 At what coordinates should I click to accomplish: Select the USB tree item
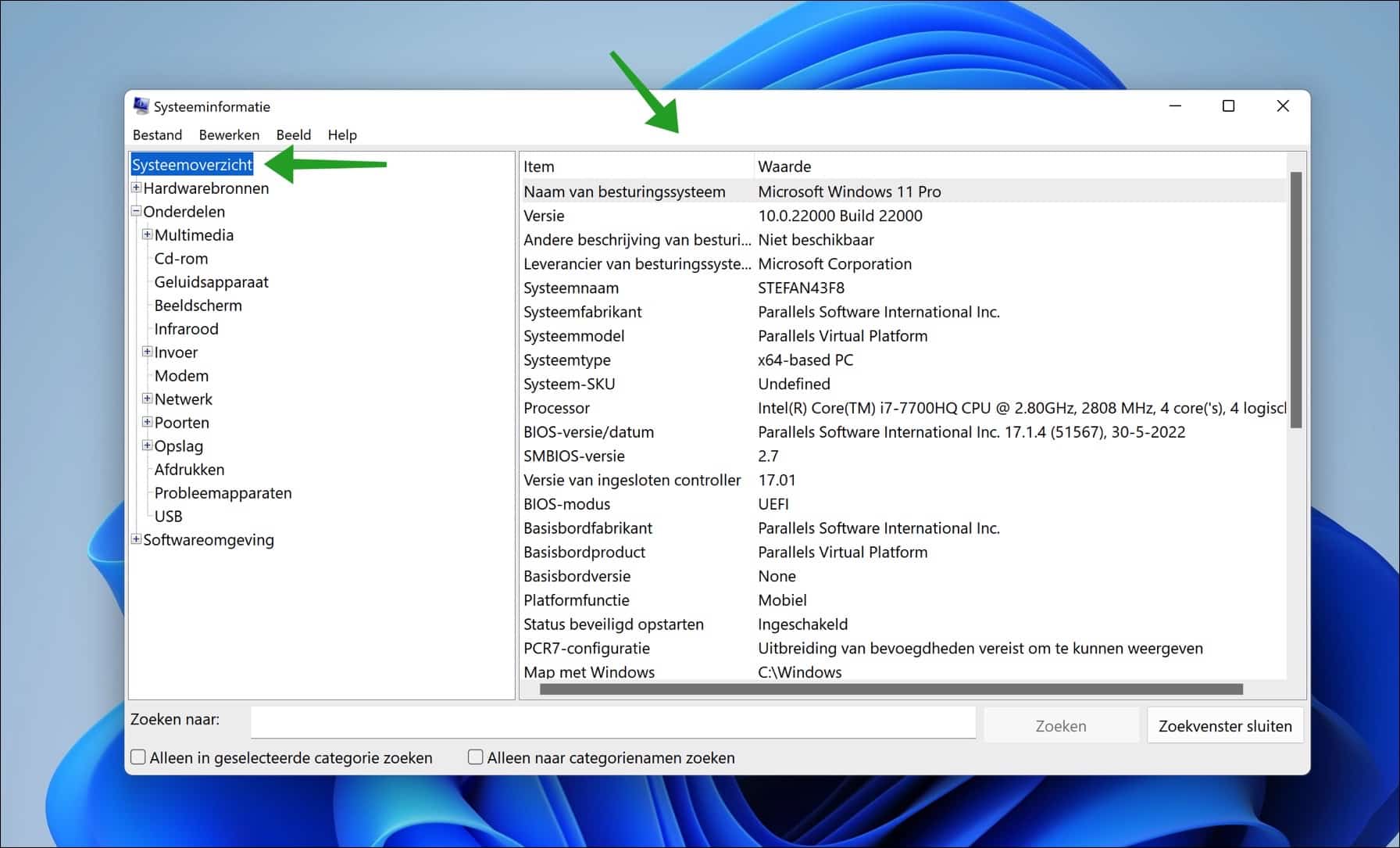pyautogui.click(x=169, y=516)
